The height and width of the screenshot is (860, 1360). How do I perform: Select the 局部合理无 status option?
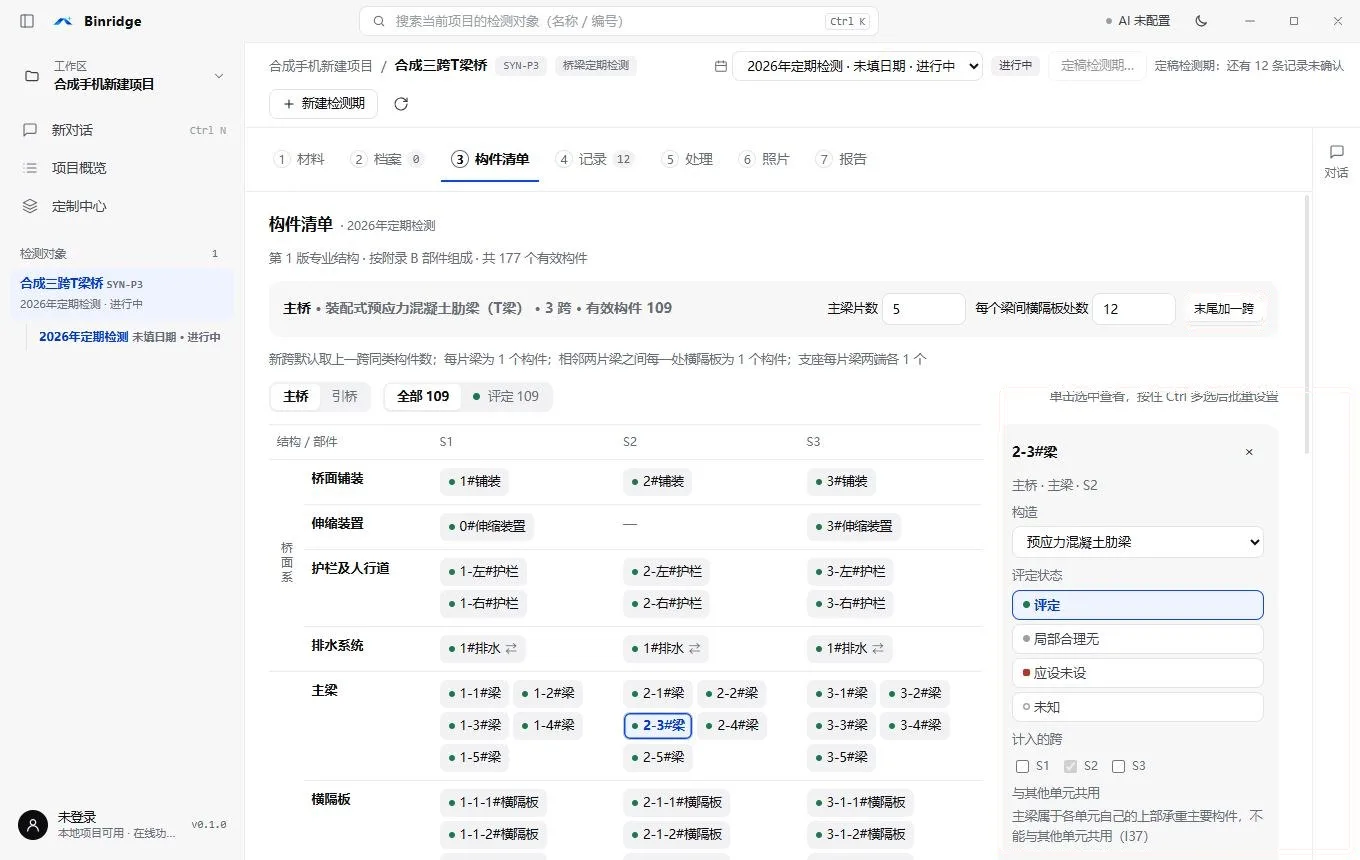(x=1138, y=639)
